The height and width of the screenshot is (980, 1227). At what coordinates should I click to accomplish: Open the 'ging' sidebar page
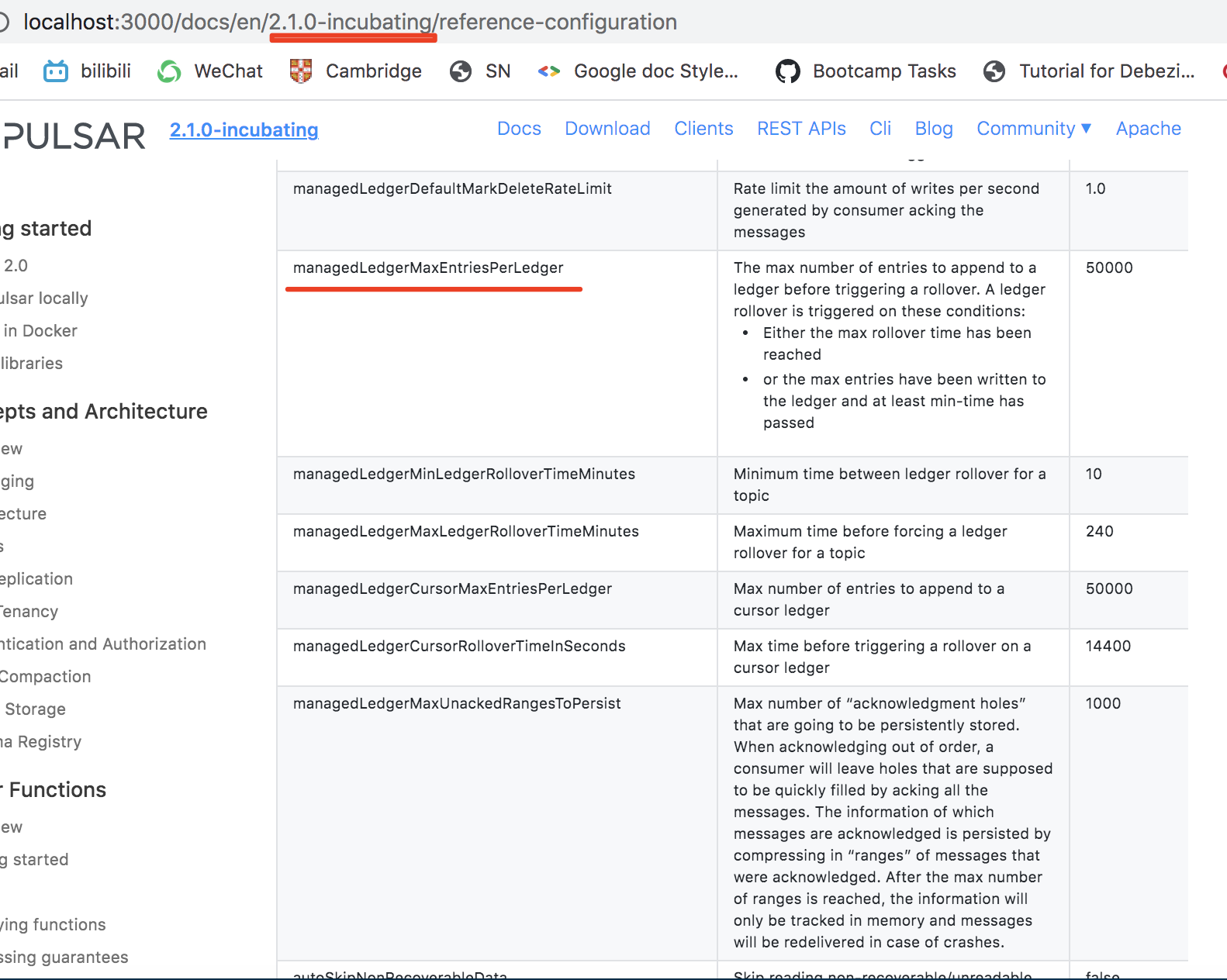[x=17, y=481]
